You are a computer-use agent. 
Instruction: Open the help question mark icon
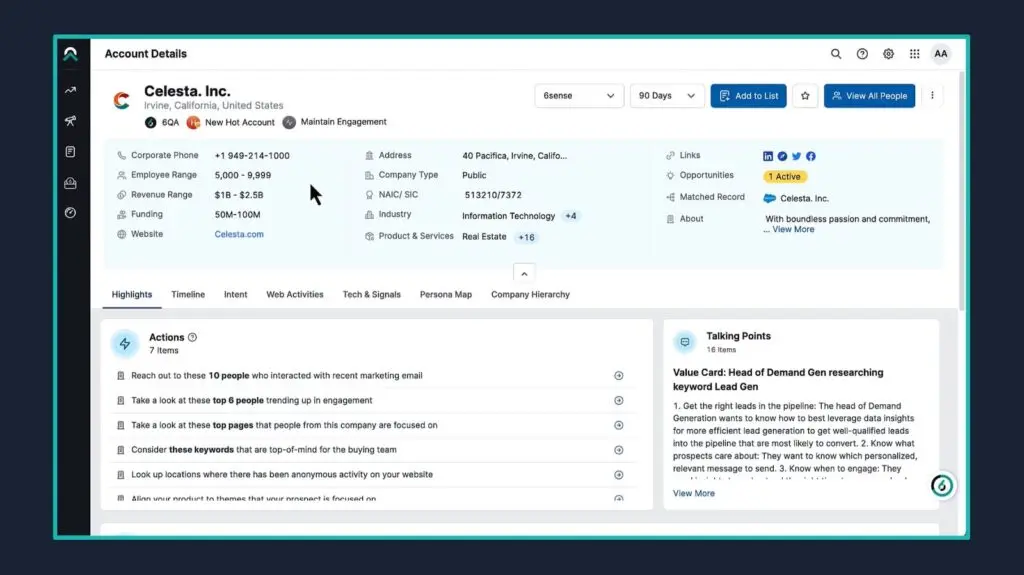pos(862,54)
